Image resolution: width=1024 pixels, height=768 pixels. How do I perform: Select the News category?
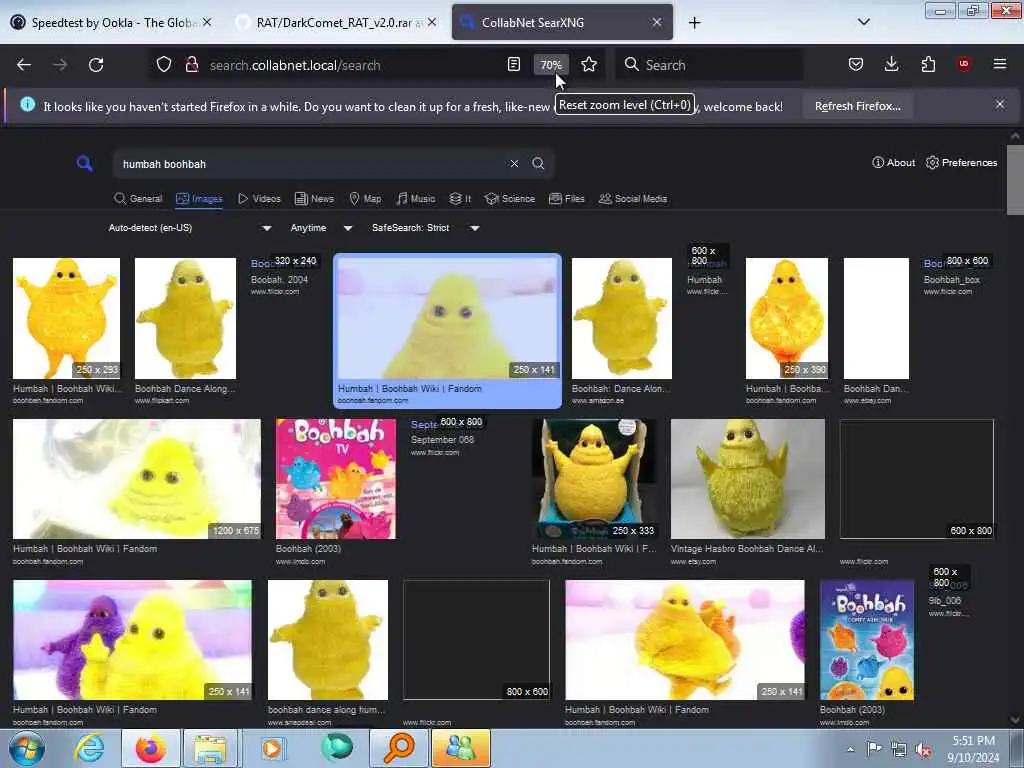click(x=314, y=199)
